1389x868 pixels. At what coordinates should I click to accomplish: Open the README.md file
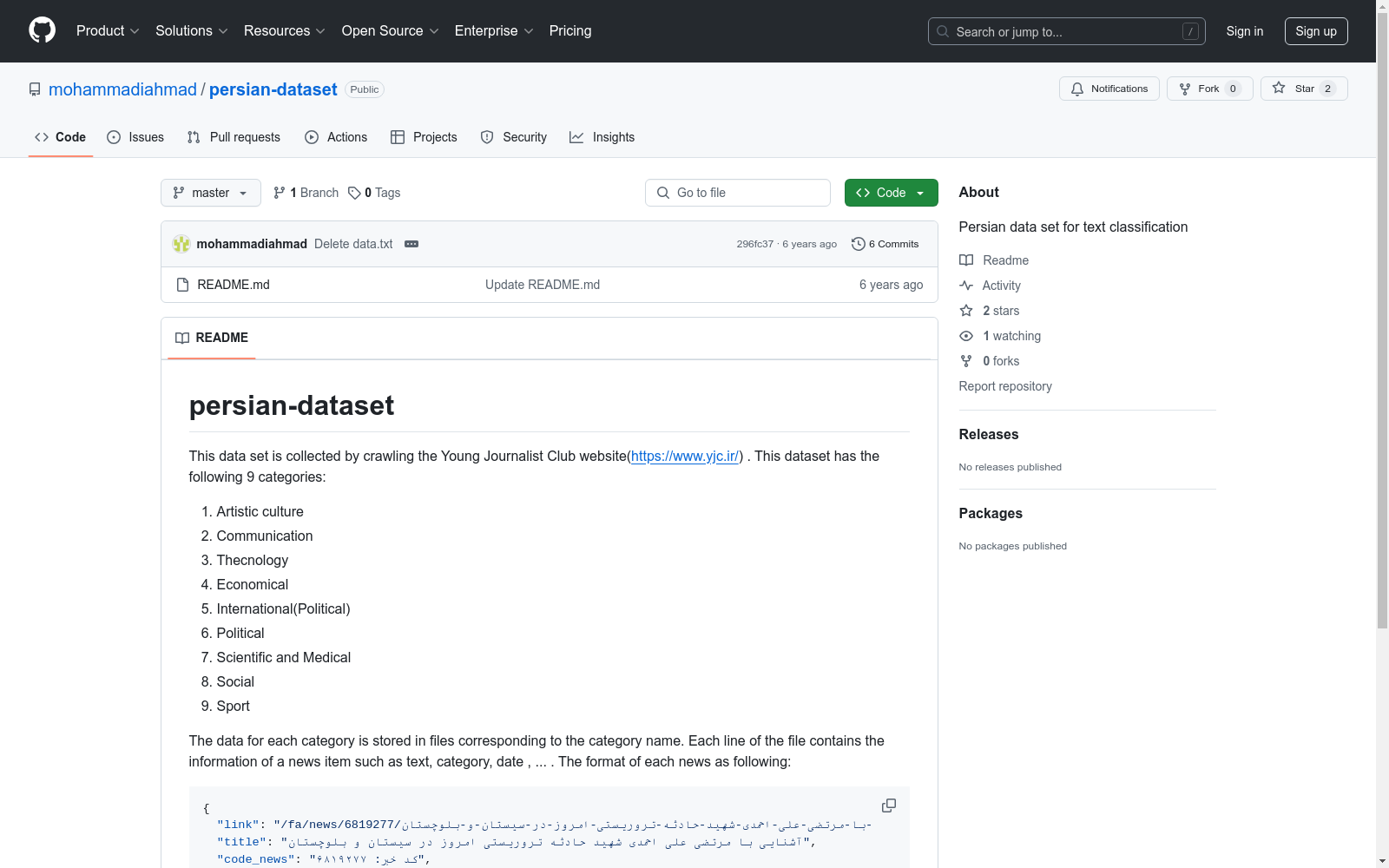click(x=234, y=285)
